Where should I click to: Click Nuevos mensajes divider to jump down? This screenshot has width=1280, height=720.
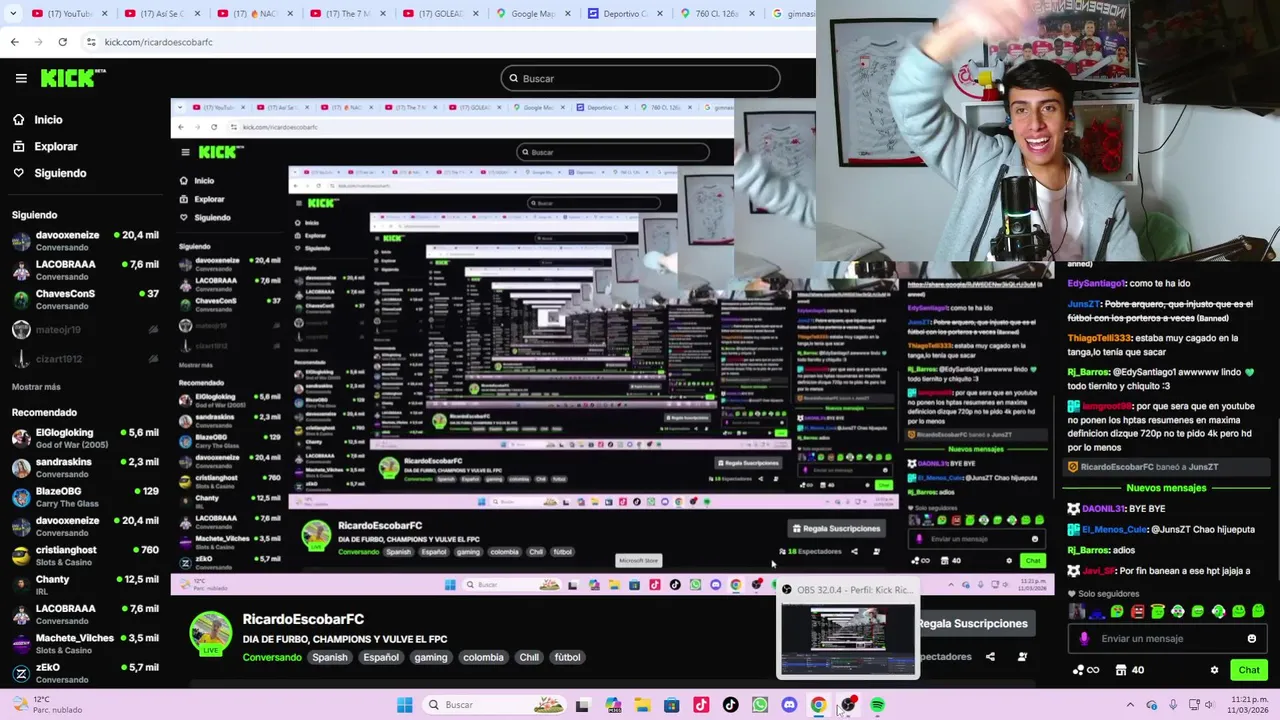[1166, 488]
